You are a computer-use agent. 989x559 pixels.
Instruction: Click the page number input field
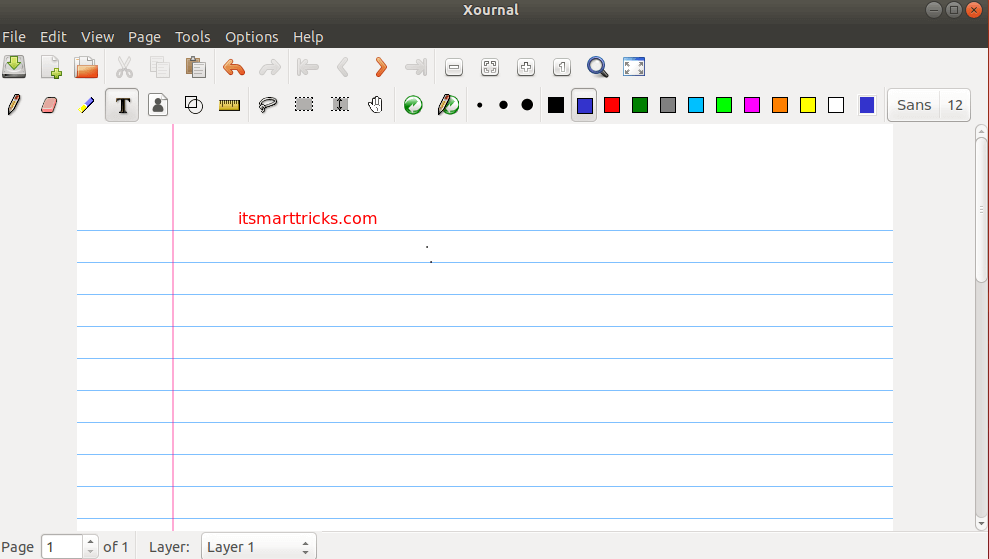(x=62, y=547)
